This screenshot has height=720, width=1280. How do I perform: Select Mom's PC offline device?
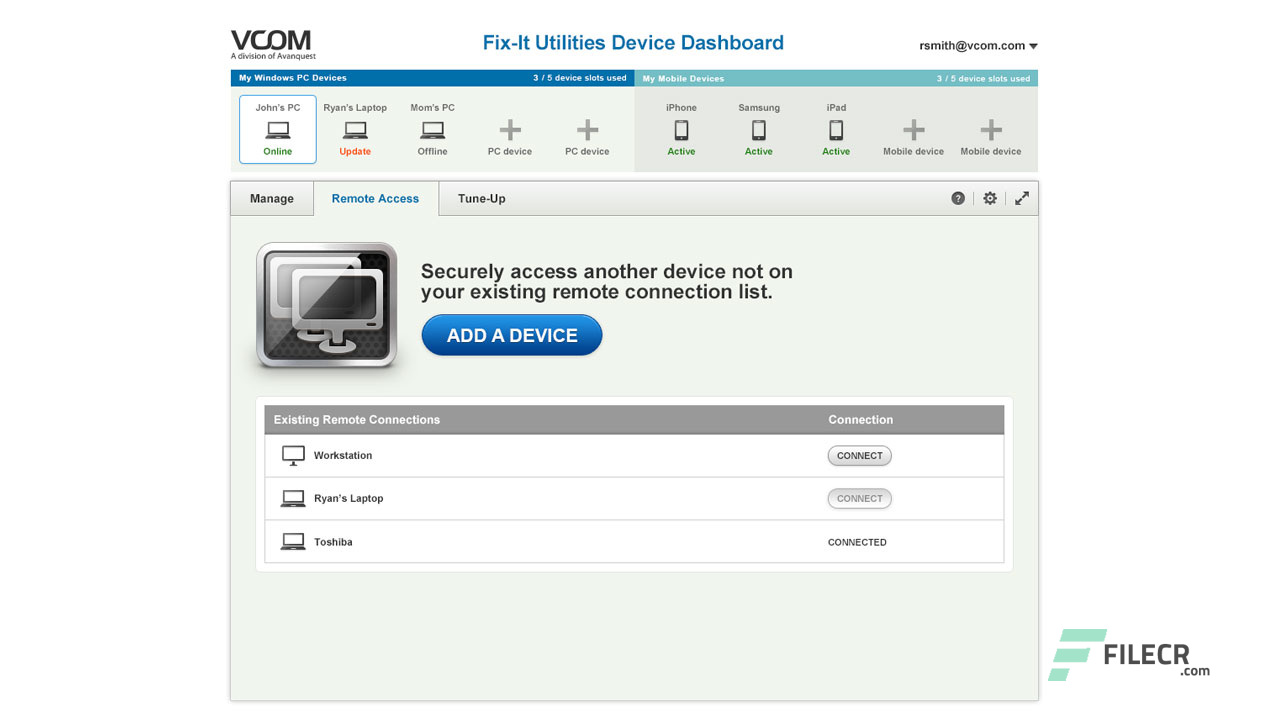click(433, 130)
